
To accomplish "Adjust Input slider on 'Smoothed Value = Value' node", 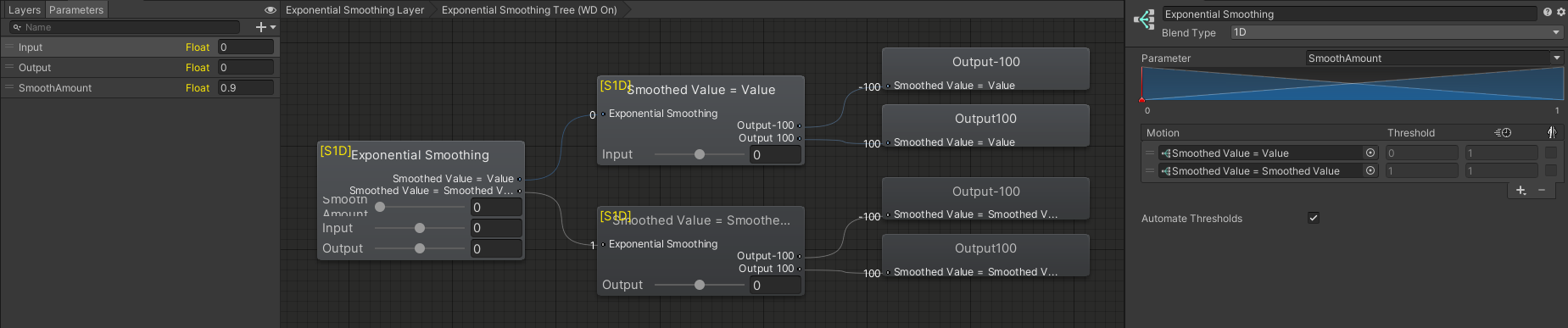I will pos(699,154).
